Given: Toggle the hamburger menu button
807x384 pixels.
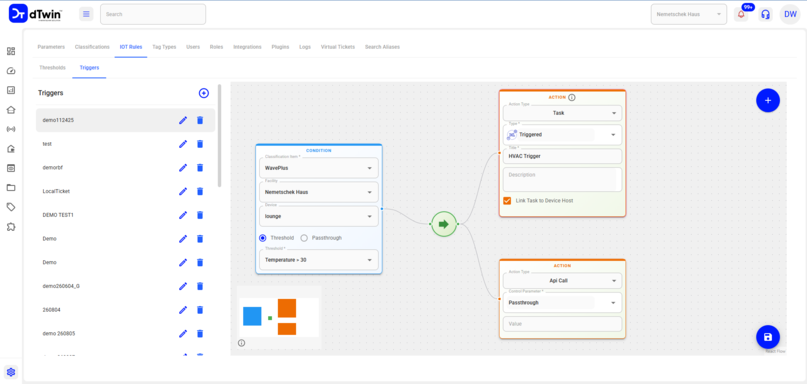Looking at the screenshot, I should [x=86, y=14].
